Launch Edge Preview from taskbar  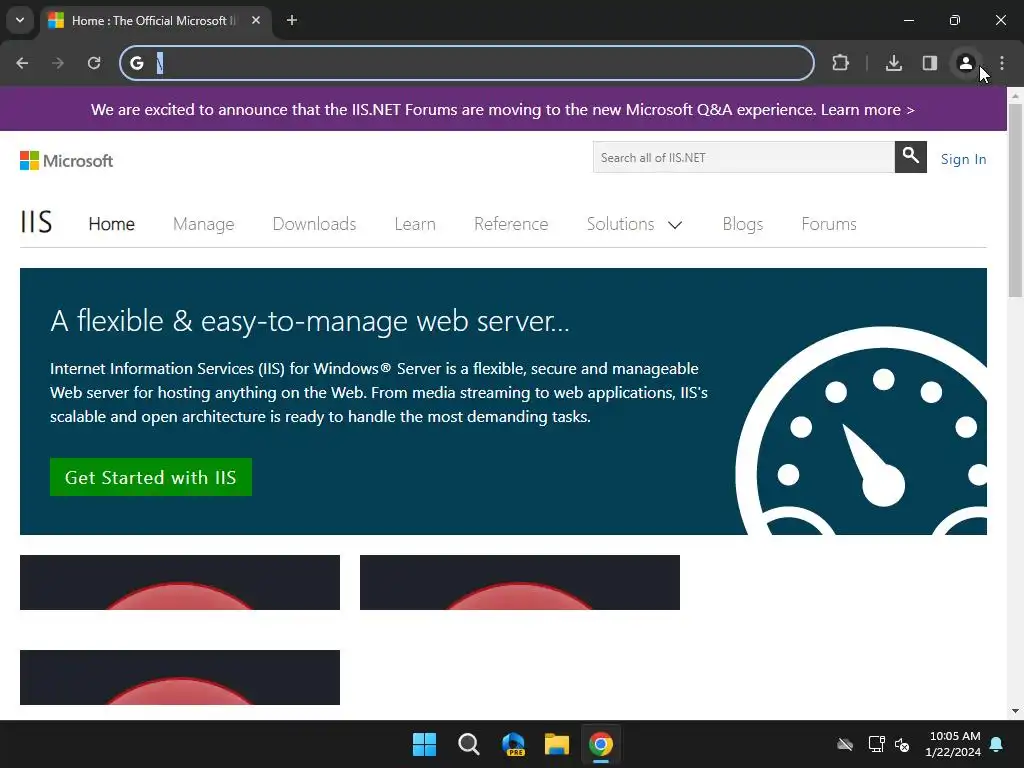[x=513, y=744]
